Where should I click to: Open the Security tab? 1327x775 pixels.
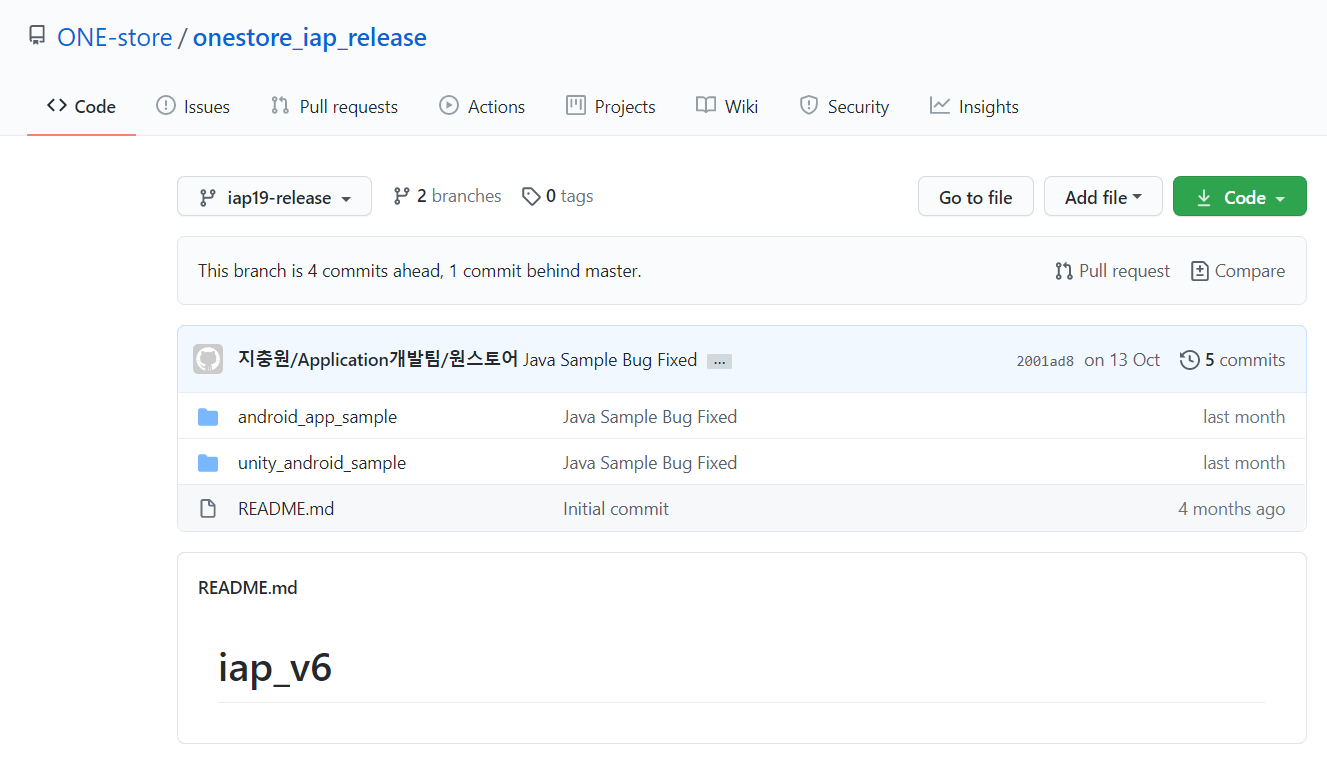(844, 106)
